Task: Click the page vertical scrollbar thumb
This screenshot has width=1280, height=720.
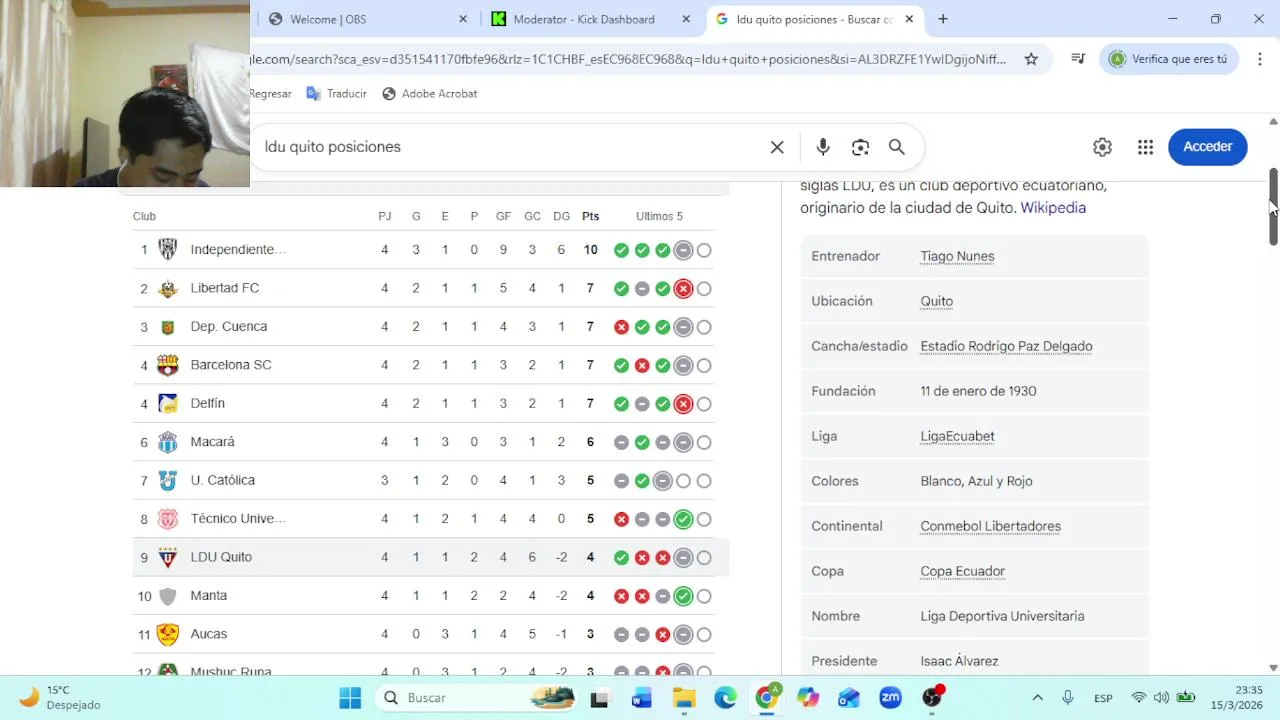Action: point(1273,207)
